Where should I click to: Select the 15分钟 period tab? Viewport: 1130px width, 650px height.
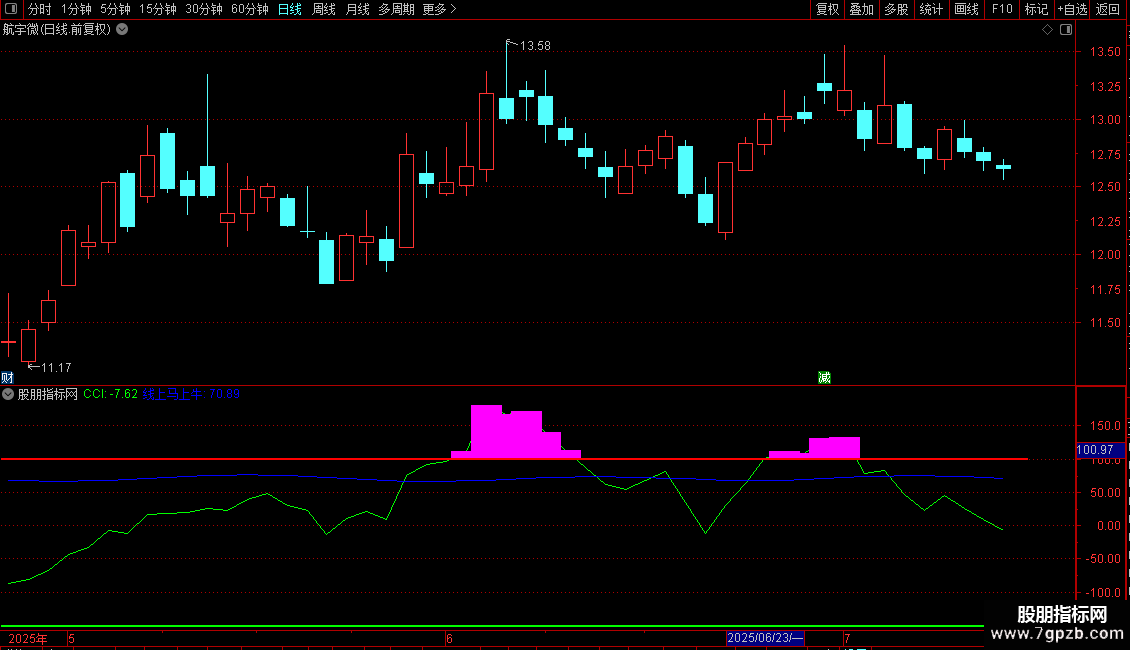158,9
